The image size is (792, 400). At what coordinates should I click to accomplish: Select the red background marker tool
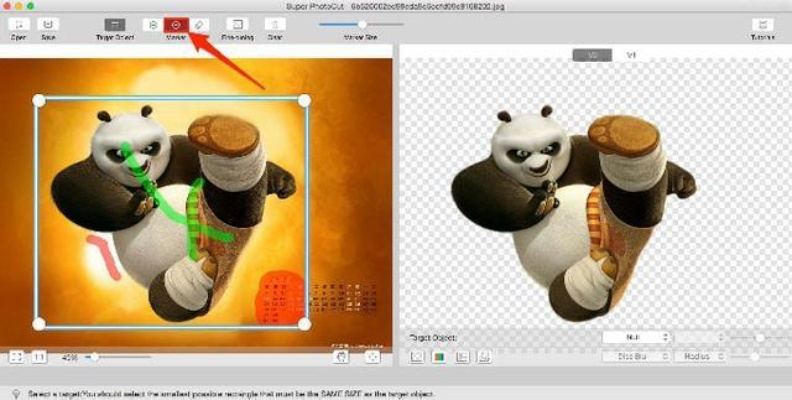176,23
